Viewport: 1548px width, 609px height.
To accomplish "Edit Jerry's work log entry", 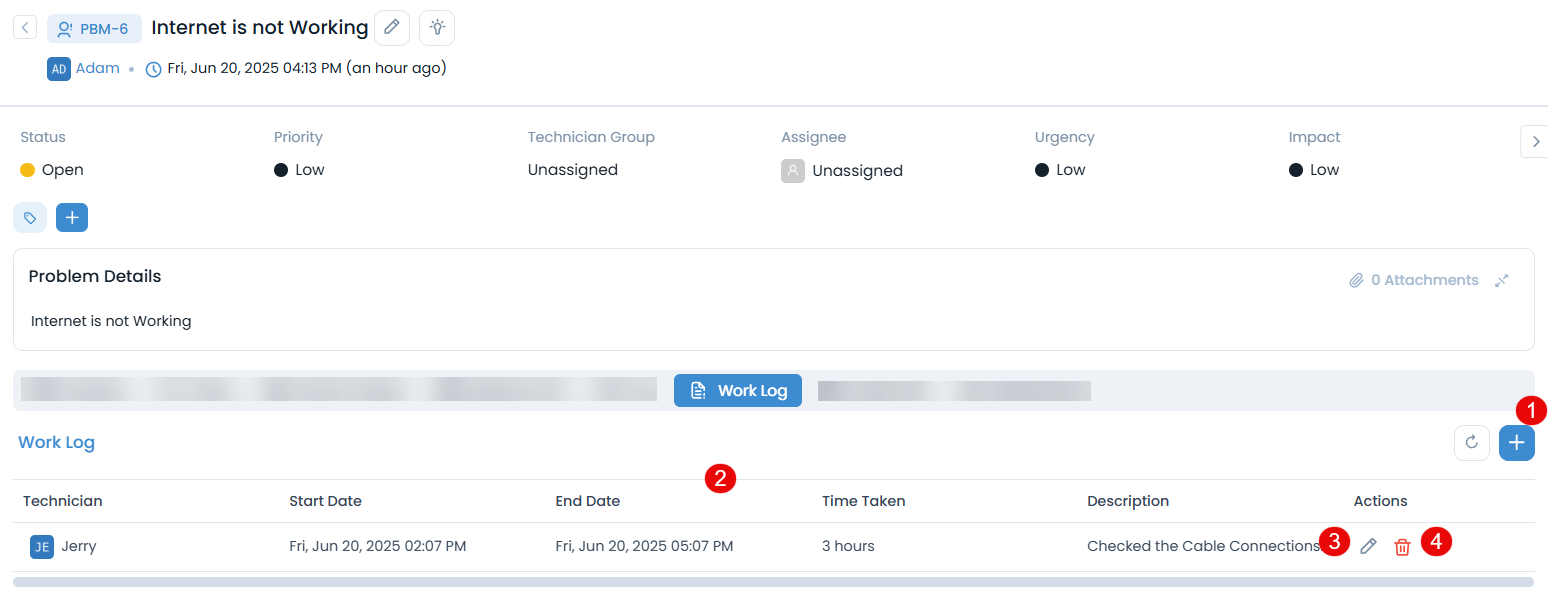I will [x=1368, y=546].
